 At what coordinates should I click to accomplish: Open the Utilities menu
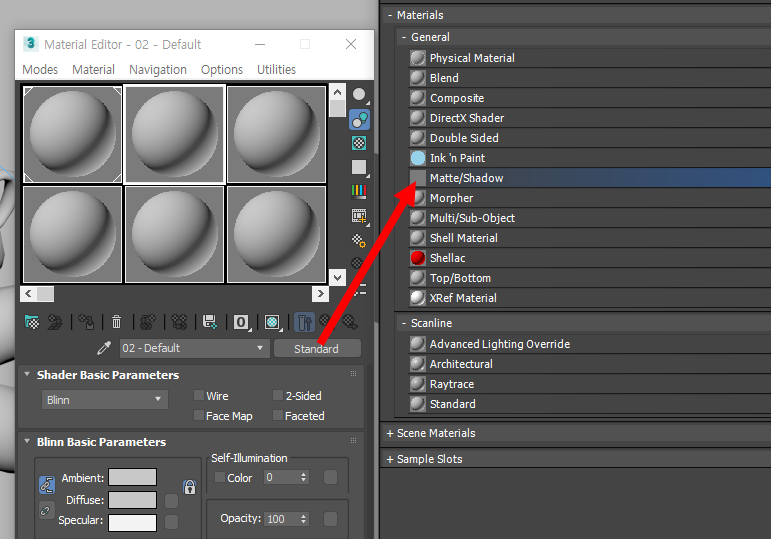(x=276, y=70)
